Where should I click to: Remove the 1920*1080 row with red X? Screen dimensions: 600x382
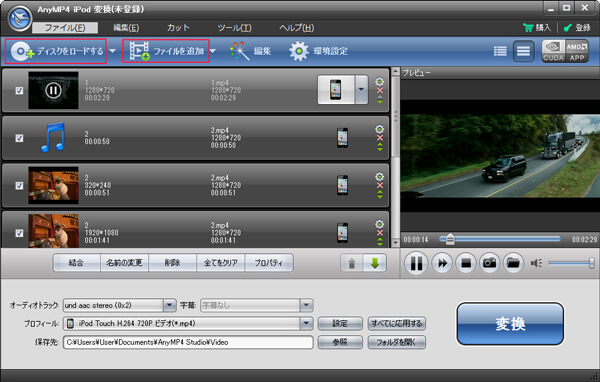coord(380,233)
